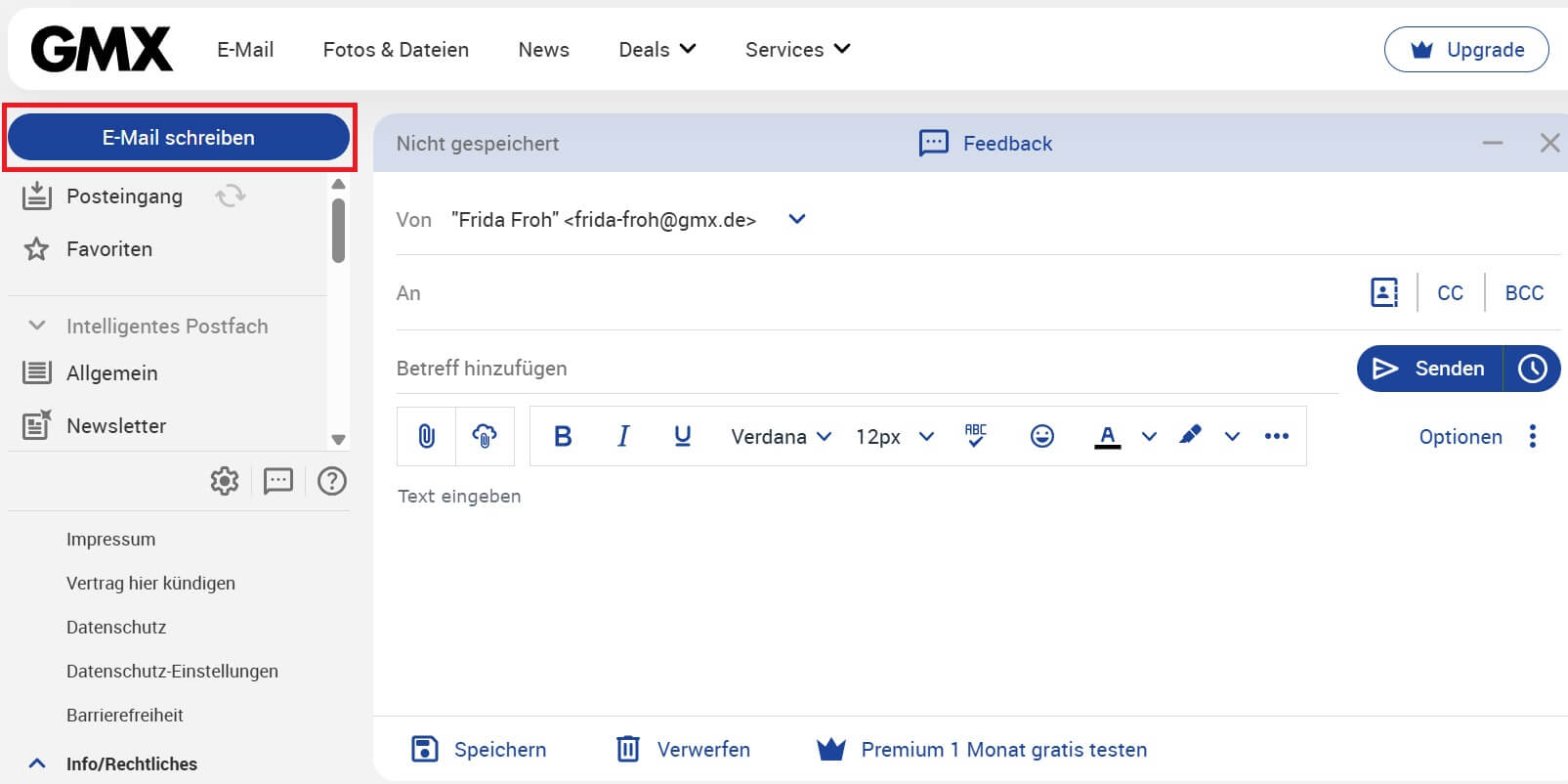Open Optionen
Screen dimensions: 1568x784
[x=1461, y=436]
